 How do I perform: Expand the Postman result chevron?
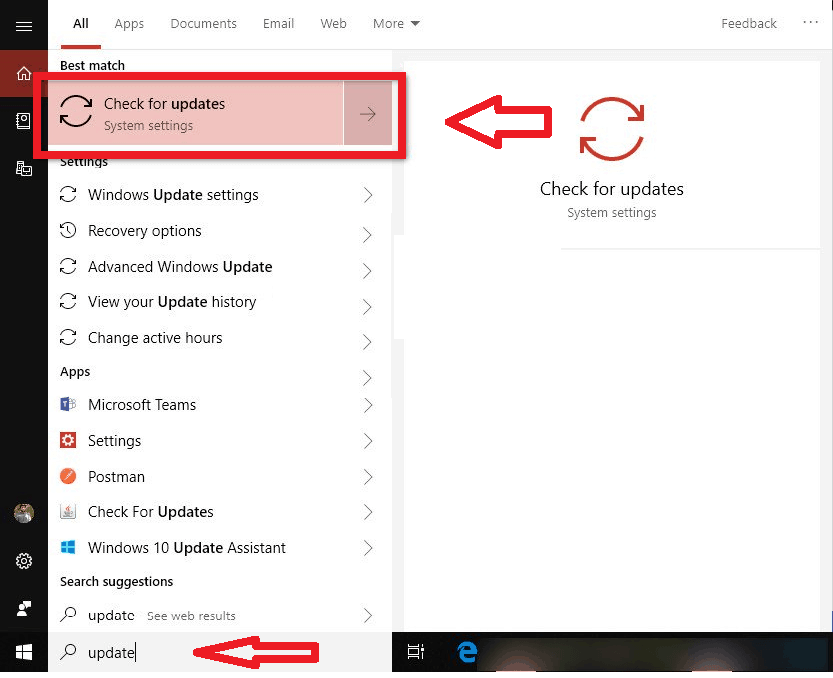tap(368, 477)
